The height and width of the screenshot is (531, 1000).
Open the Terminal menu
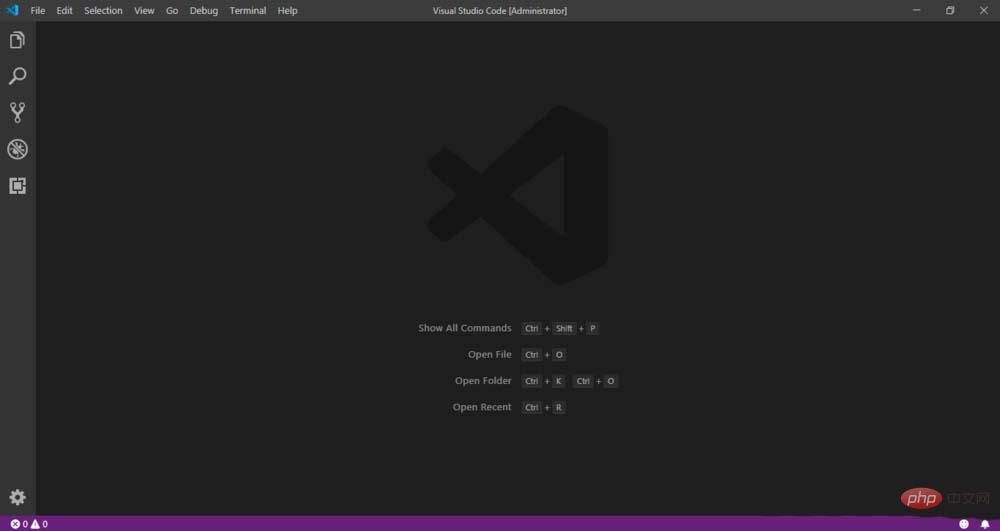[x=248, y=11]
